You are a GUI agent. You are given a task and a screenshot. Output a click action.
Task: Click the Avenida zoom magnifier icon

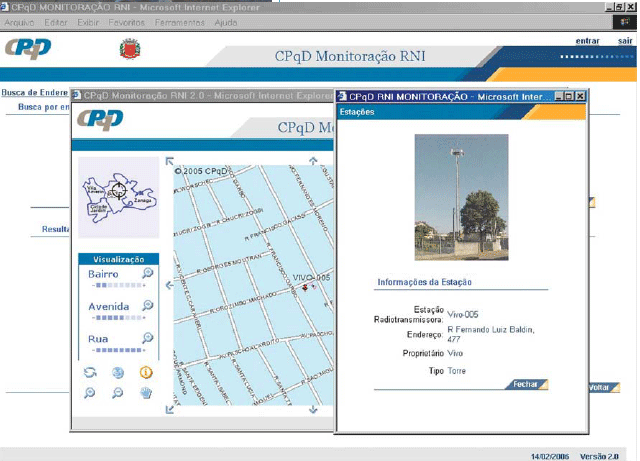point(148,305)
